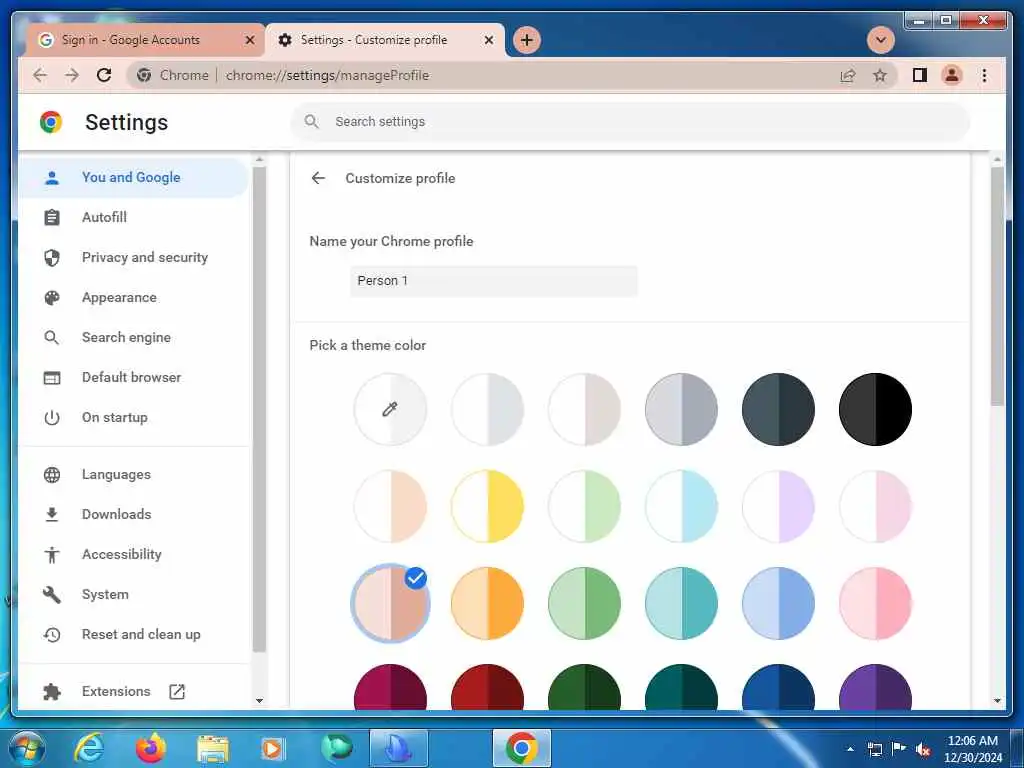Select the orange theme swatch

(x=487, y=603)
